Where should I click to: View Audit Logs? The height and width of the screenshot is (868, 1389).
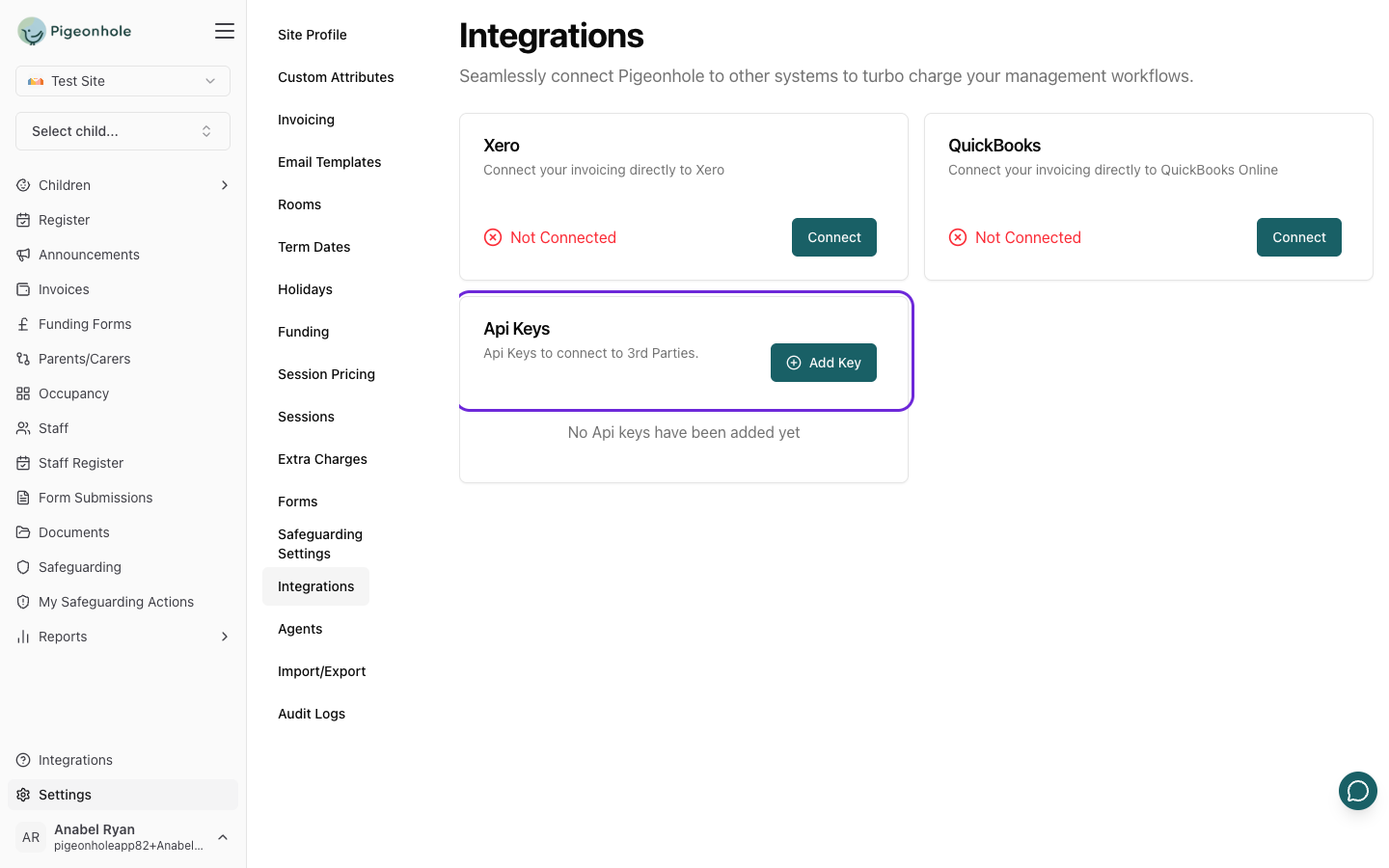pos(312,714)
